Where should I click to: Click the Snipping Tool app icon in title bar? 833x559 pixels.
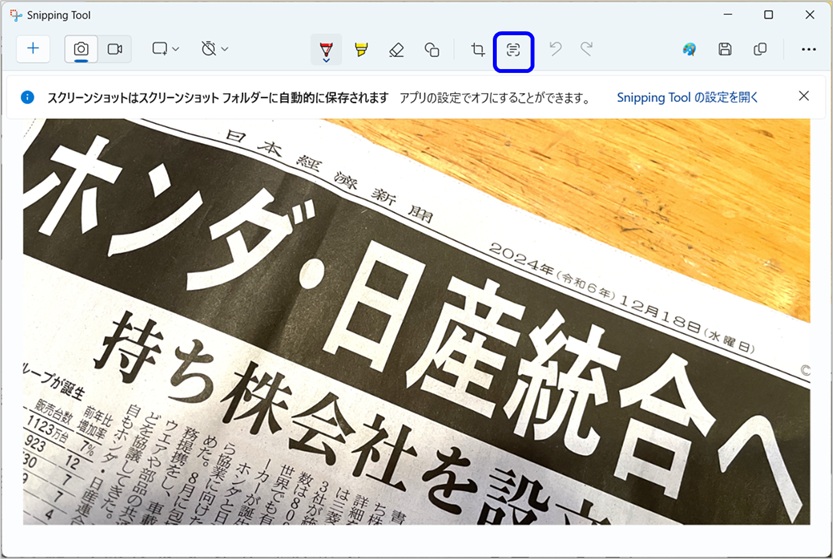point(16,15)
